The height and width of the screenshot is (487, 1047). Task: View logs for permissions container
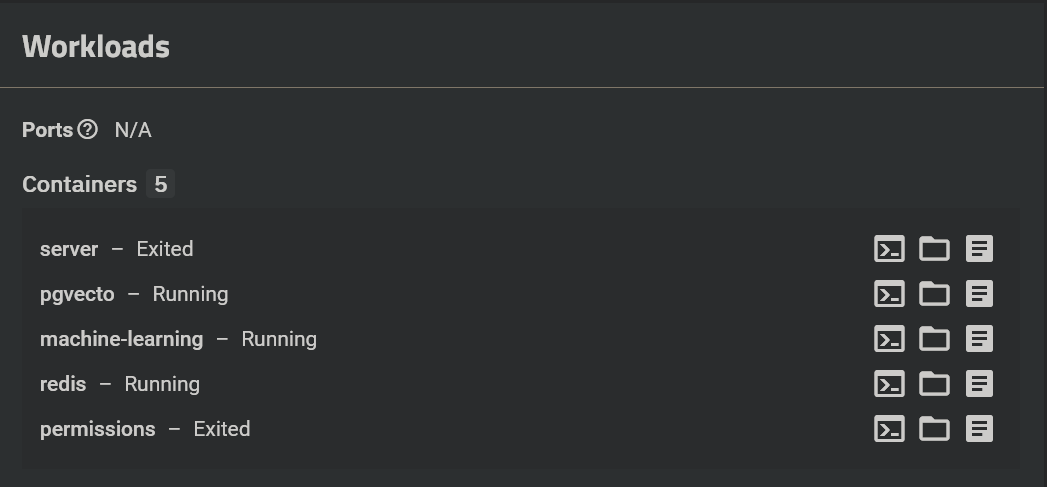click(x=980, y=429)
